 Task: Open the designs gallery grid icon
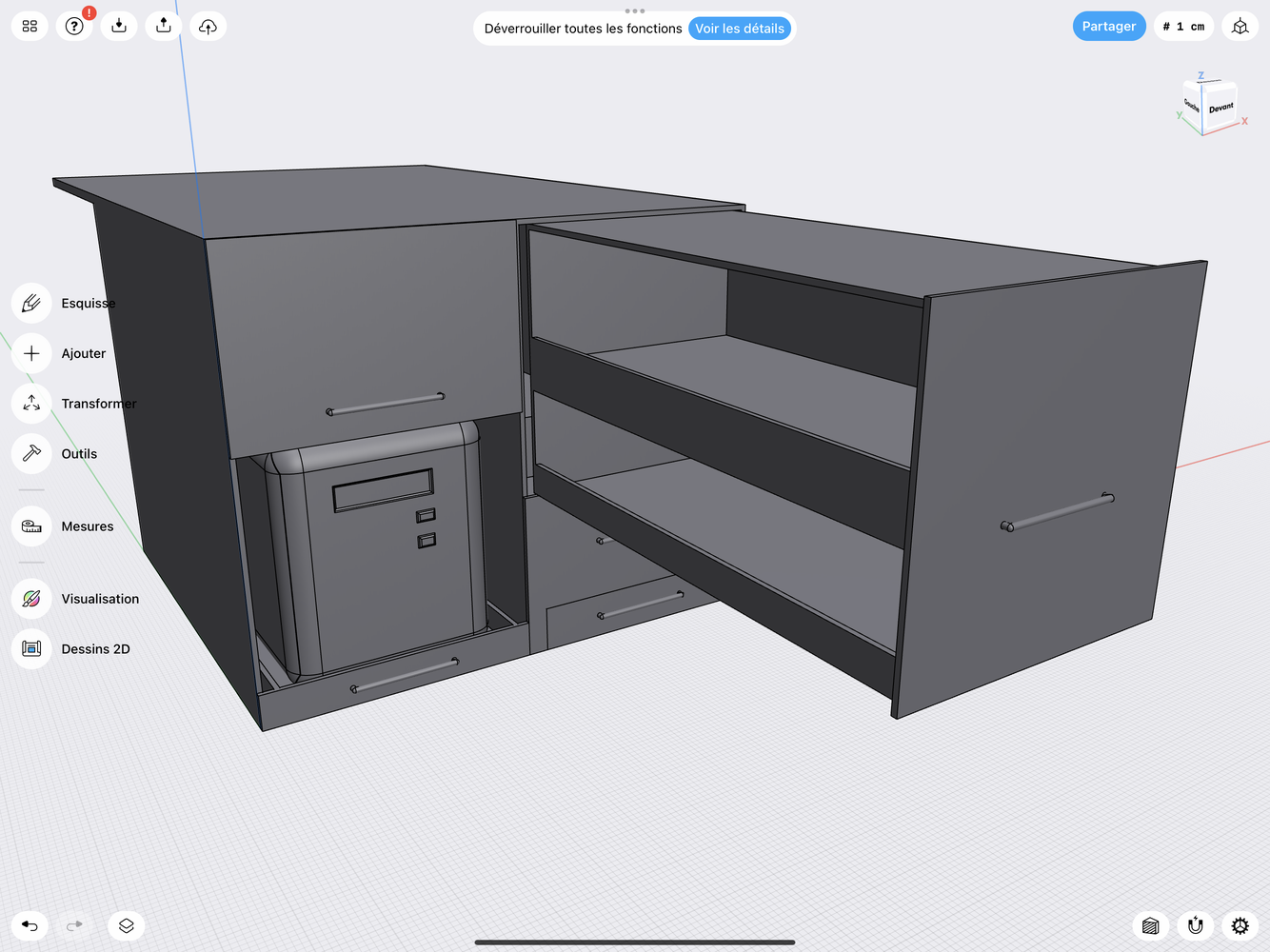[x=30, y=26]
